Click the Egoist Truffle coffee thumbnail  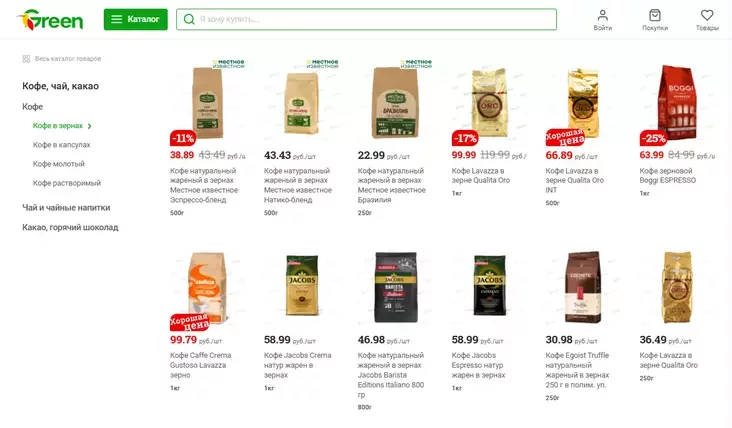pos(583,287)
